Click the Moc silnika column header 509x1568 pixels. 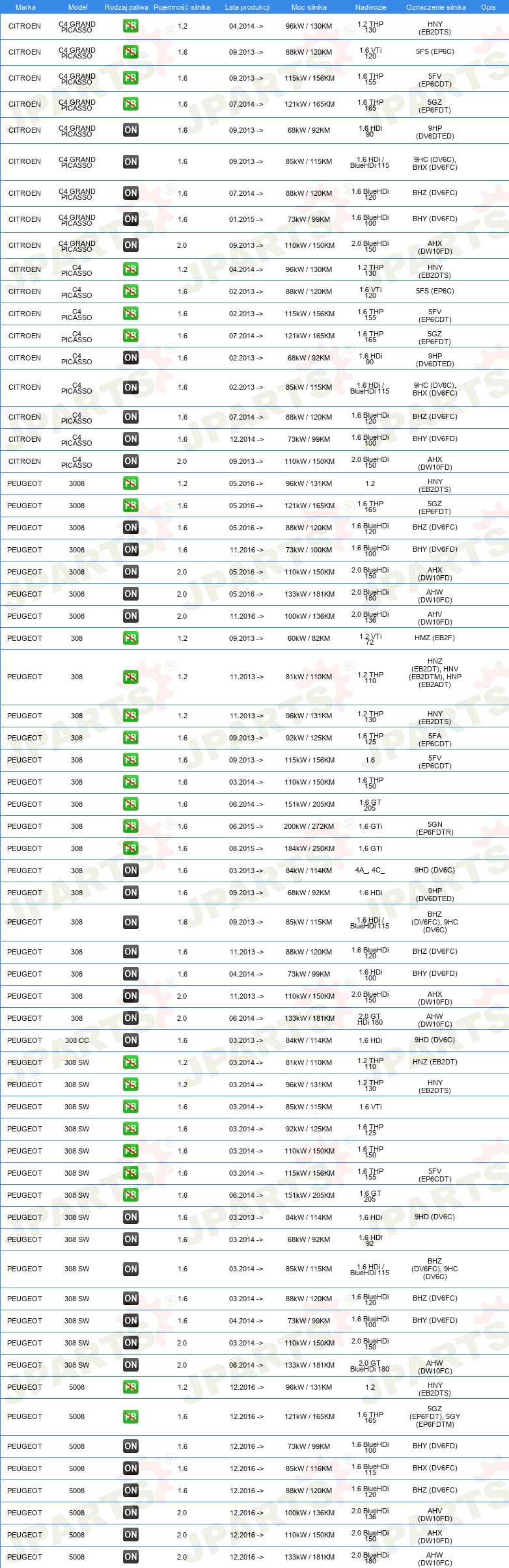[309, 7]
